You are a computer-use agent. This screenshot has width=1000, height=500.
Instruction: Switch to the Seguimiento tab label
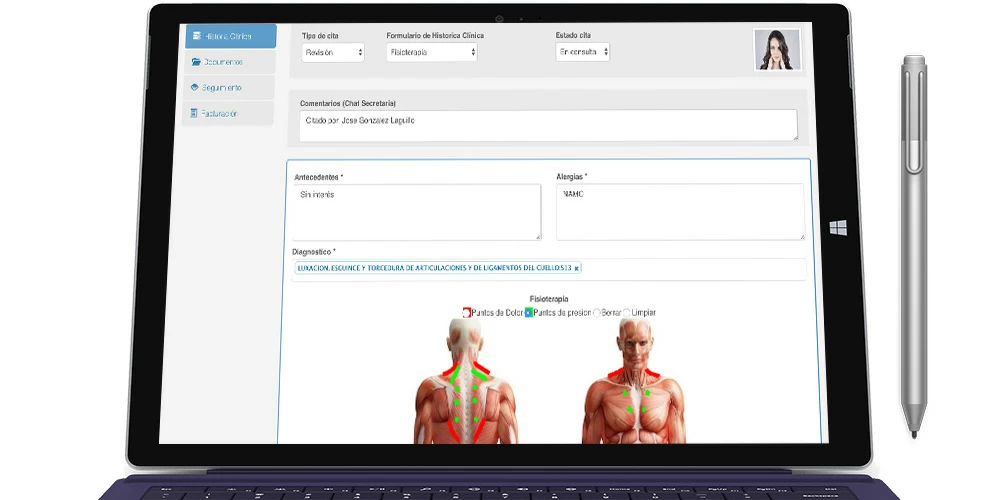[x=221, y=87]
